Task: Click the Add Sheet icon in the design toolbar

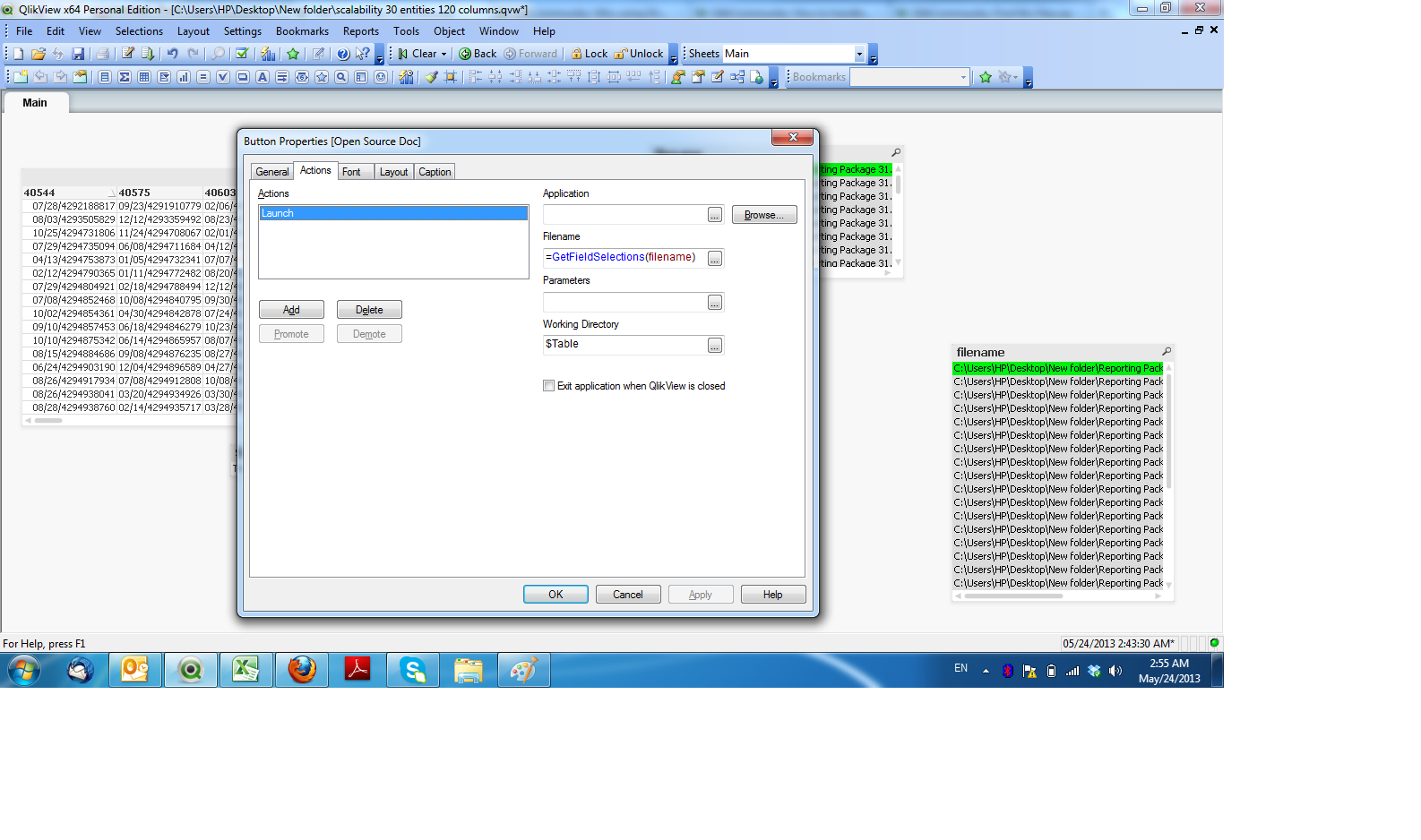Action: tap(21, 77)
